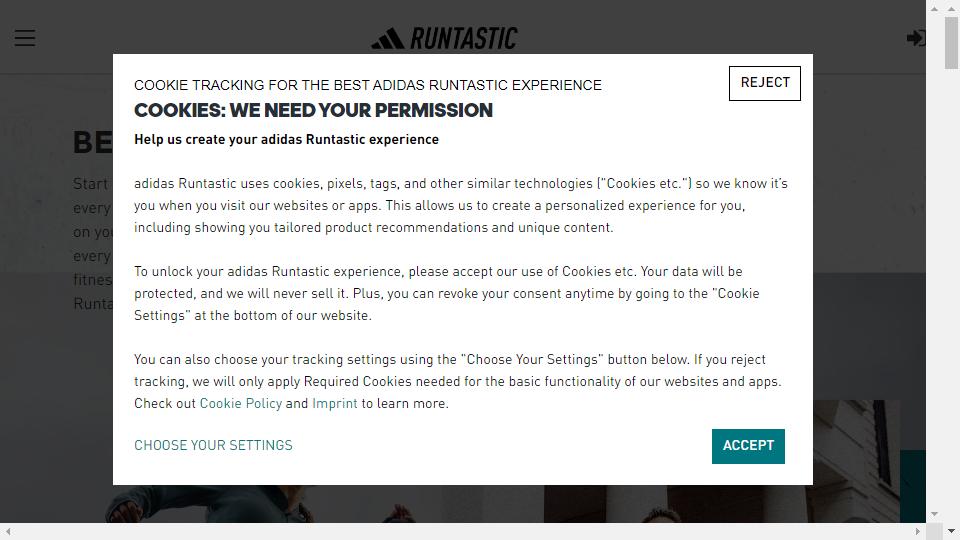Click the teal block right of the dialog
The height and width of the screenshot is (540, 960).
point(912,485)
